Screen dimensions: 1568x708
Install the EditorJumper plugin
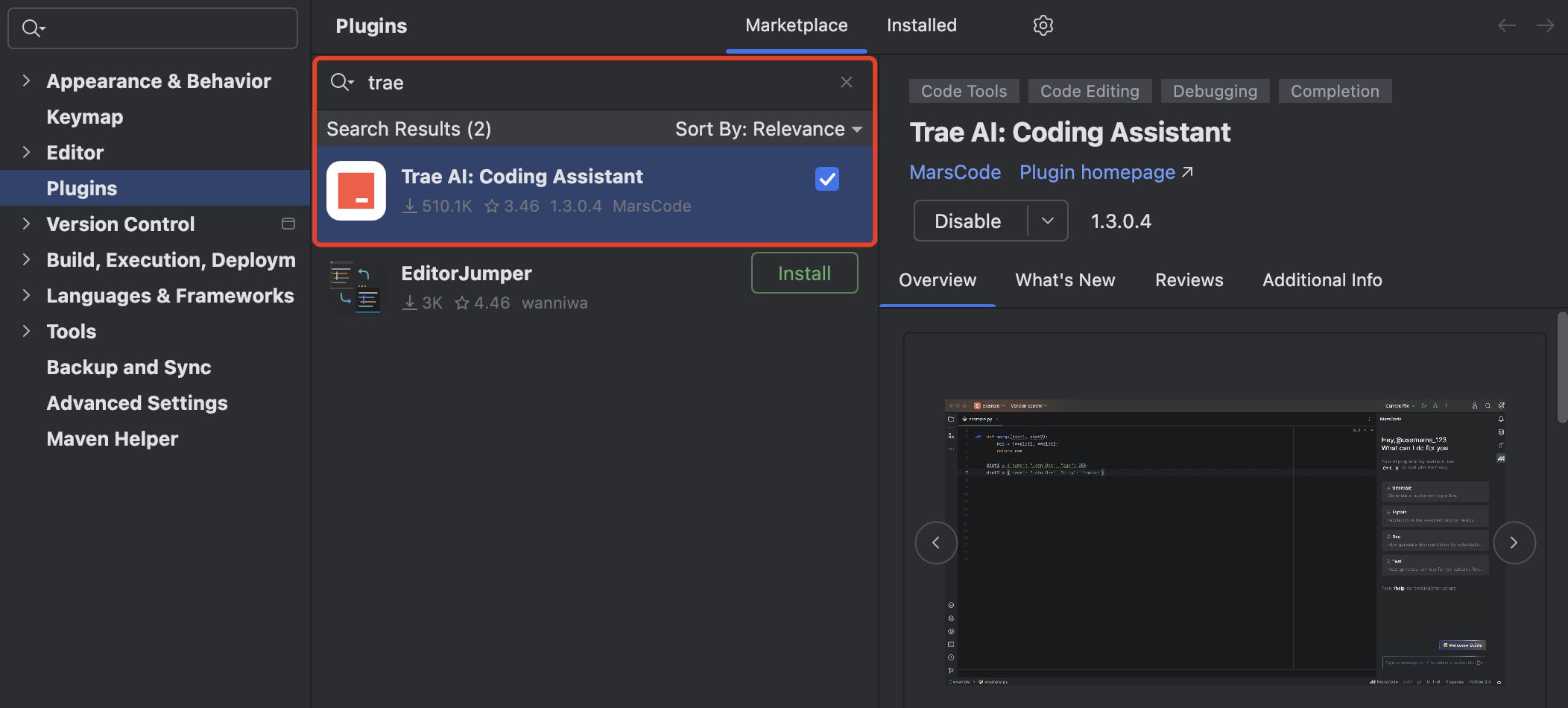coord(804,274)
